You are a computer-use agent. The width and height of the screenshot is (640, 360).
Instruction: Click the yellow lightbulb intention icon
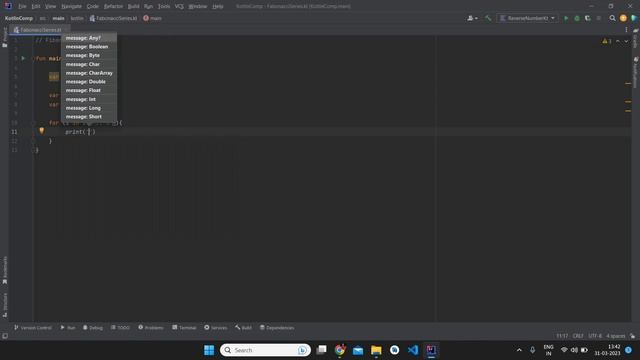click(x=41, y=131)
